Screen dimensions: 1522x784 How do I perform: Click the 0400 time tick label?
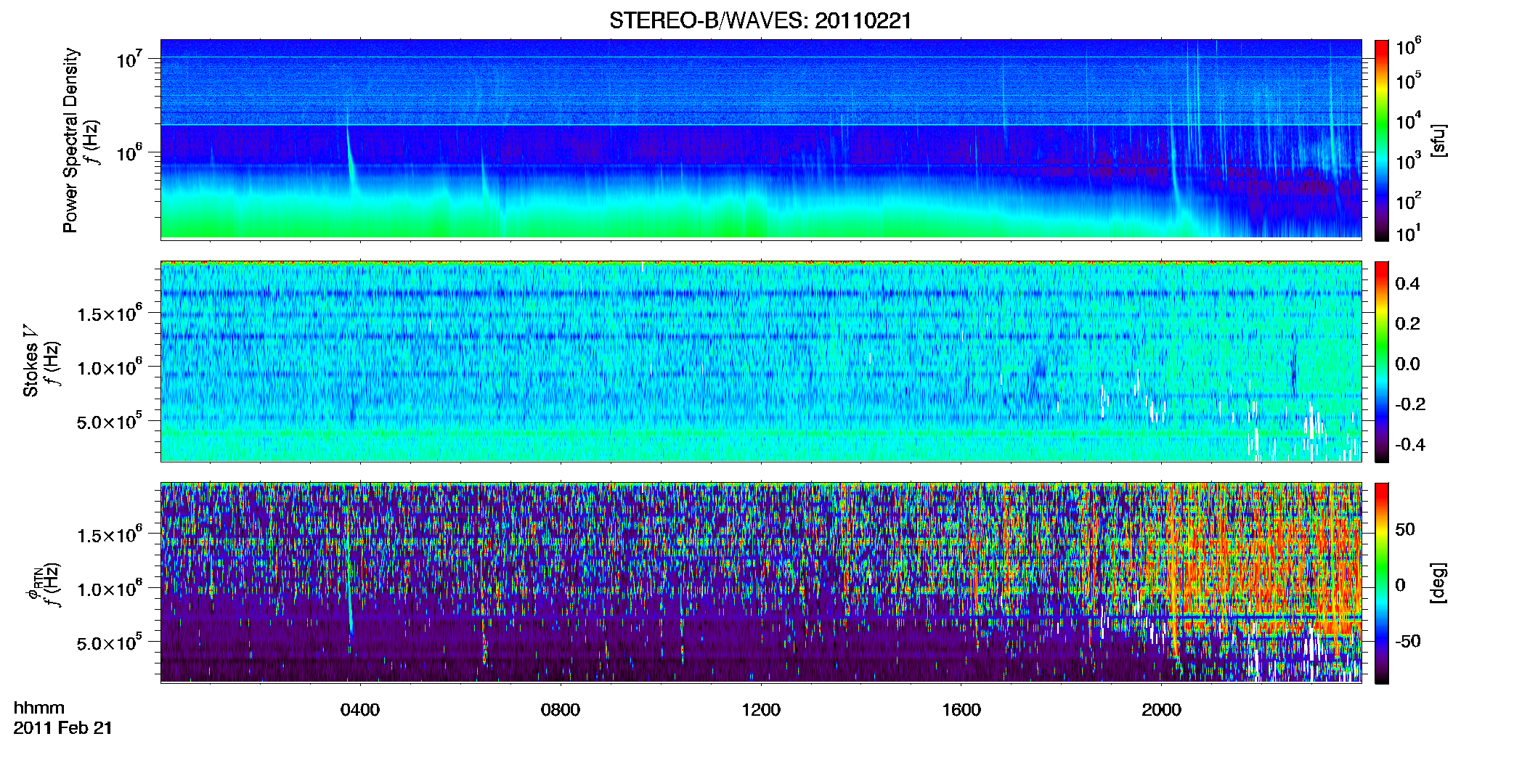point(360,710)
